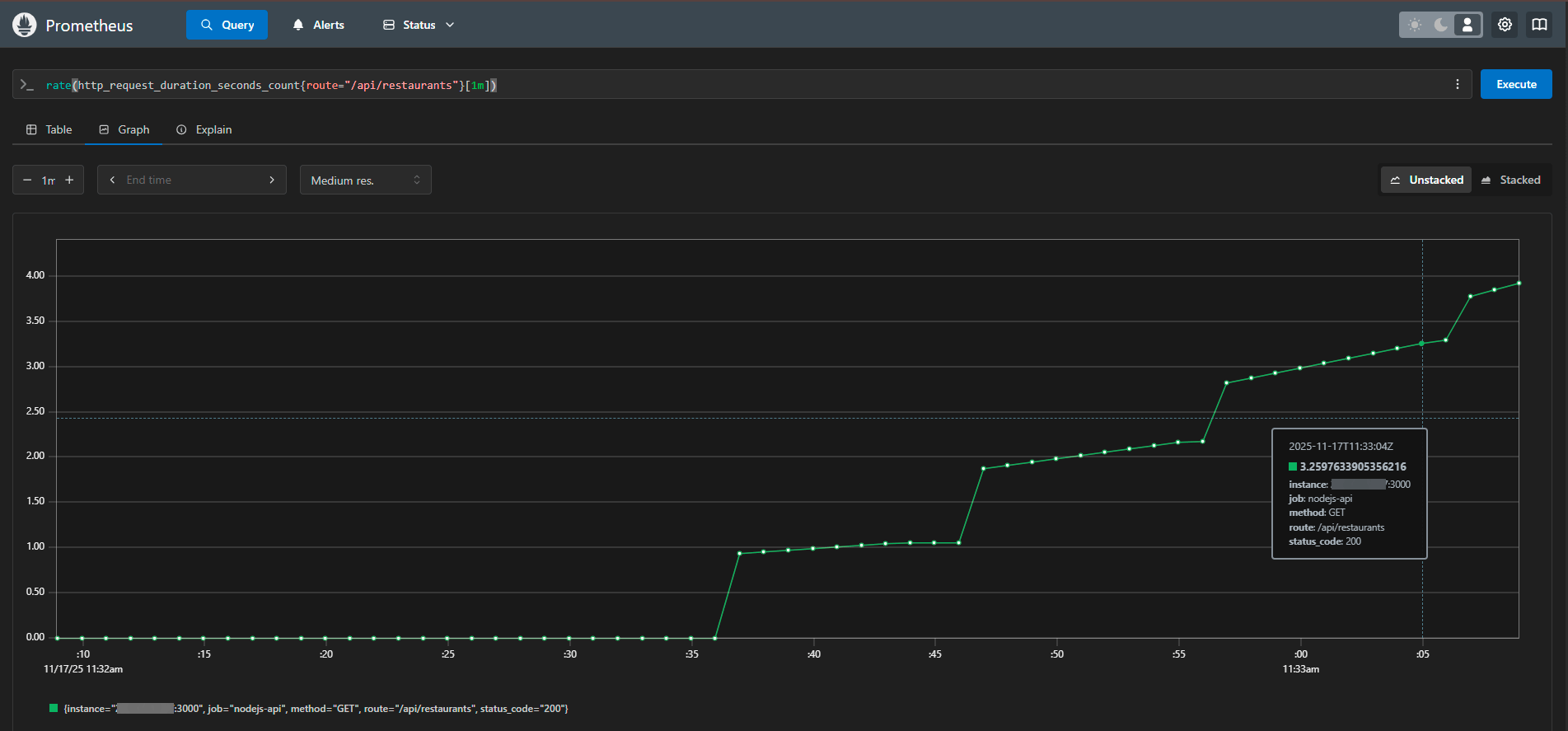The image size is (1568, 731).
Task: Click the Prometheus flame logo
Action: click(25, 25)
